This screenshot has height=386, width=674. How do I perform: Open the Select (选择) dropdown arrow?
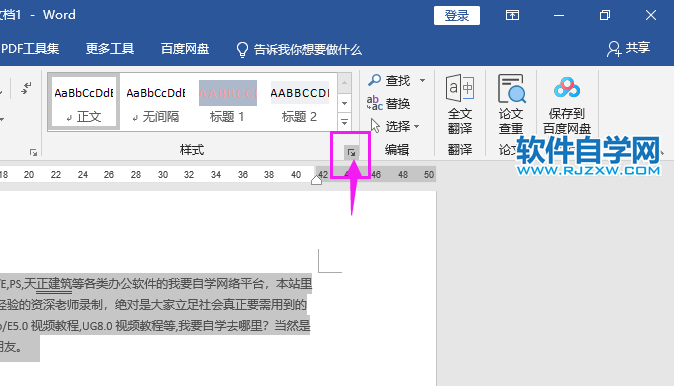417,126
